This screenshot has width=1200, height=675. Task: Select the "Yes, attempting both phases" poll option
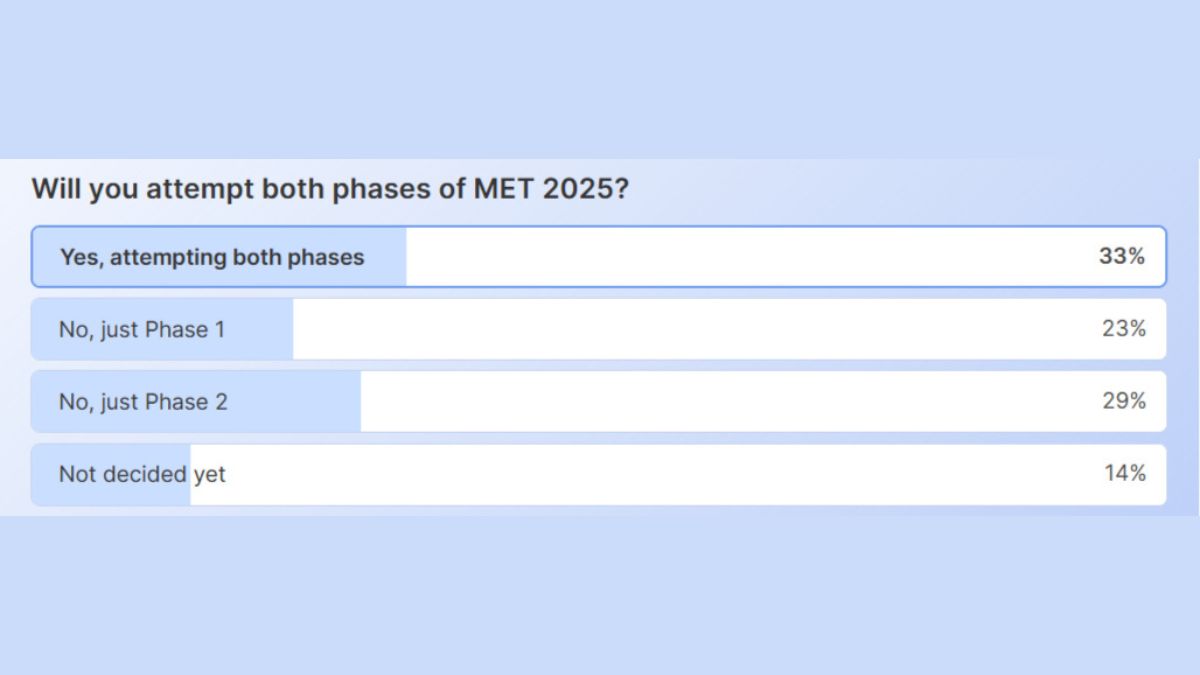tap(212, 257)
